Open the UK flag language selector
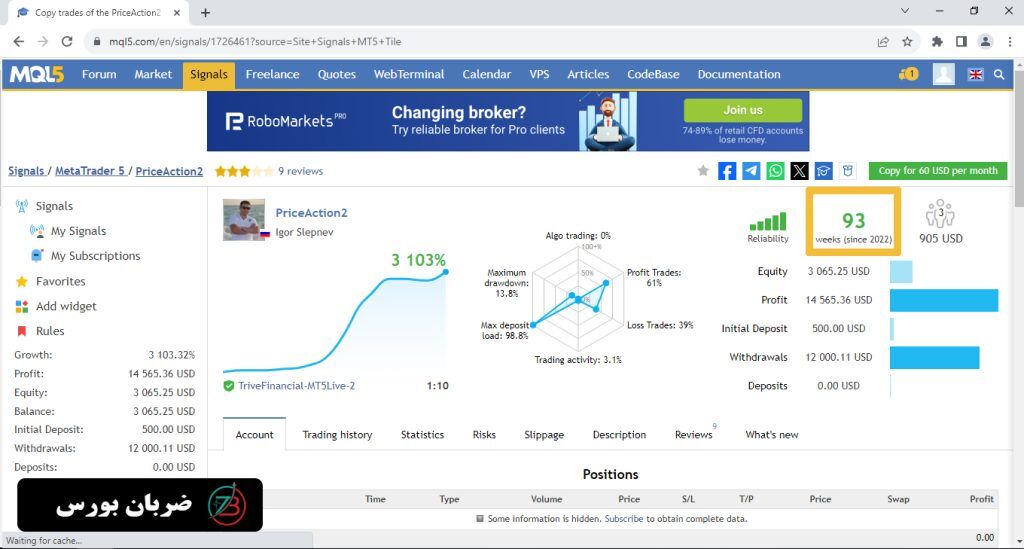Image resolution: width=1024 pixels, height=549 pixels. [x=975, y=74]
